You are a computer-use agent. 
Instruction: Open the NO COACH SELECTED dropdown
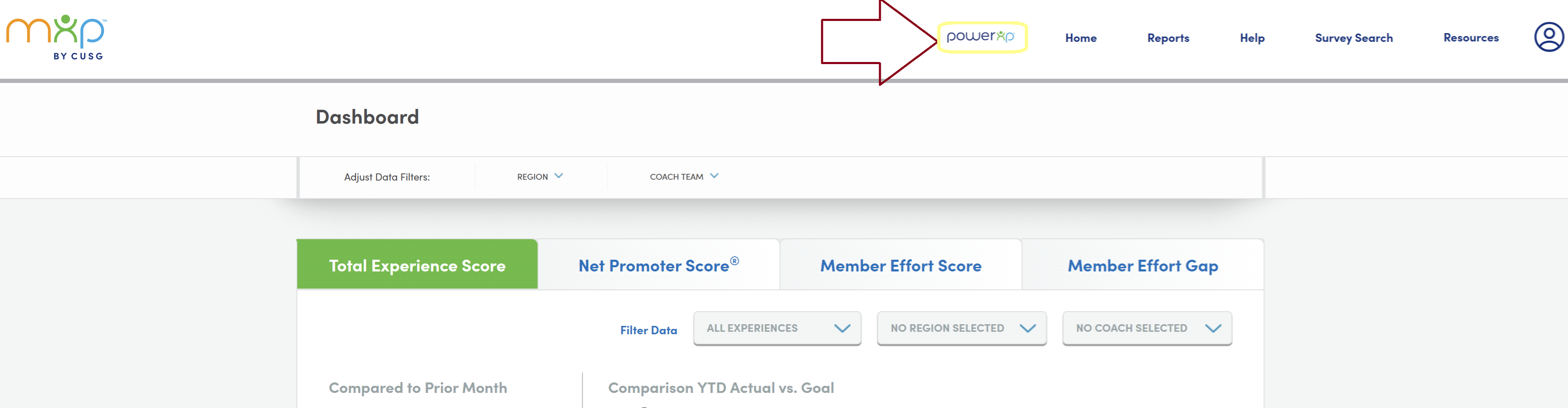point(1147,328)
